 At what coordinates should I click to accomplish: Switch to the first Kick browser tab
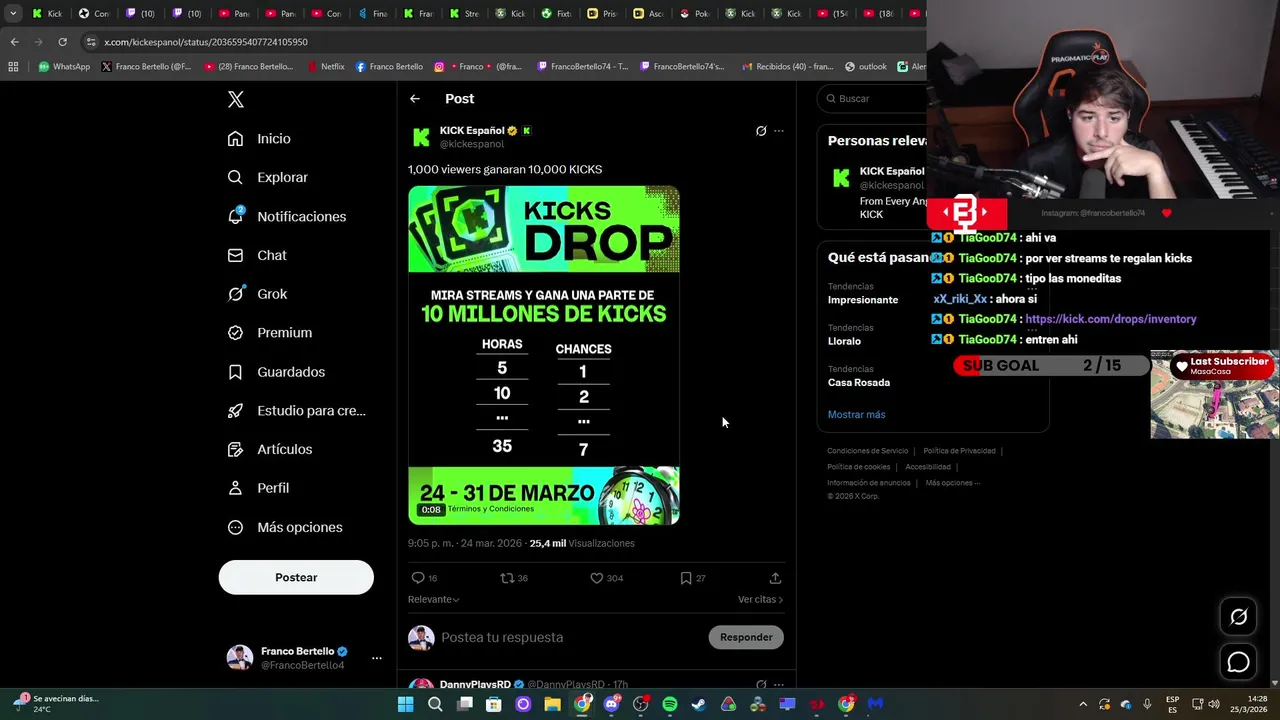(46, 13)
